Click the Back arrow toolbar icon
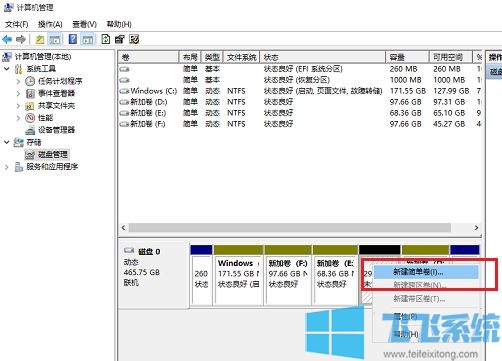The width and height of the screenshot is (502, 361). click(7, 40)
